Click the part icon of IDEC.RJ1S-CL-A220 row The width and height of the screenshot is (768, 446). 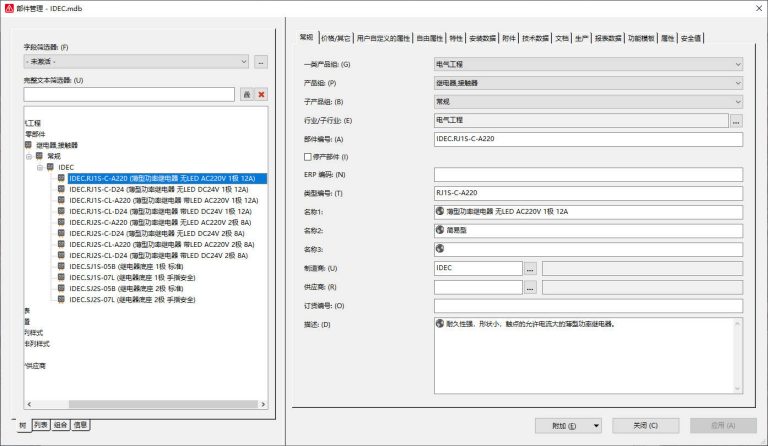(61, 200)
